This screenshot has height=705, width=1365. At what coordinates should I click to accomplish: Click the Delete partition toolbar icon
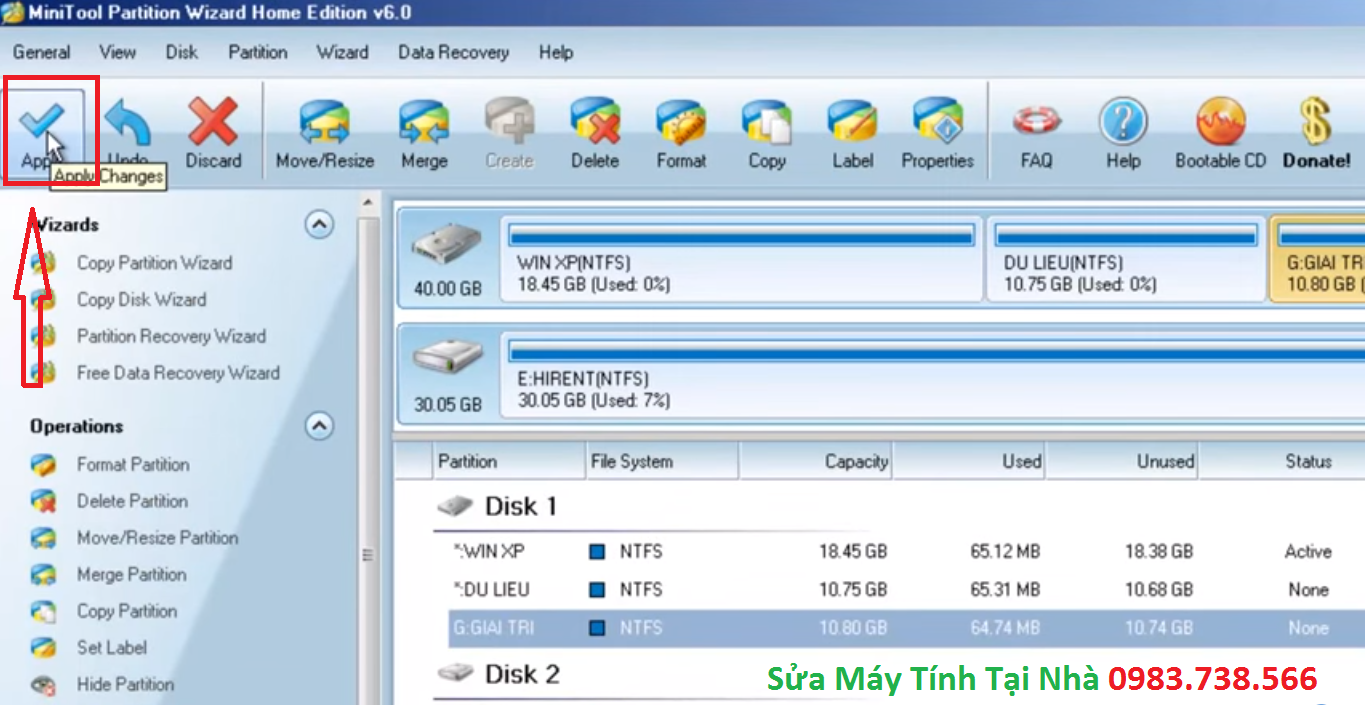(x=595, y=122)
